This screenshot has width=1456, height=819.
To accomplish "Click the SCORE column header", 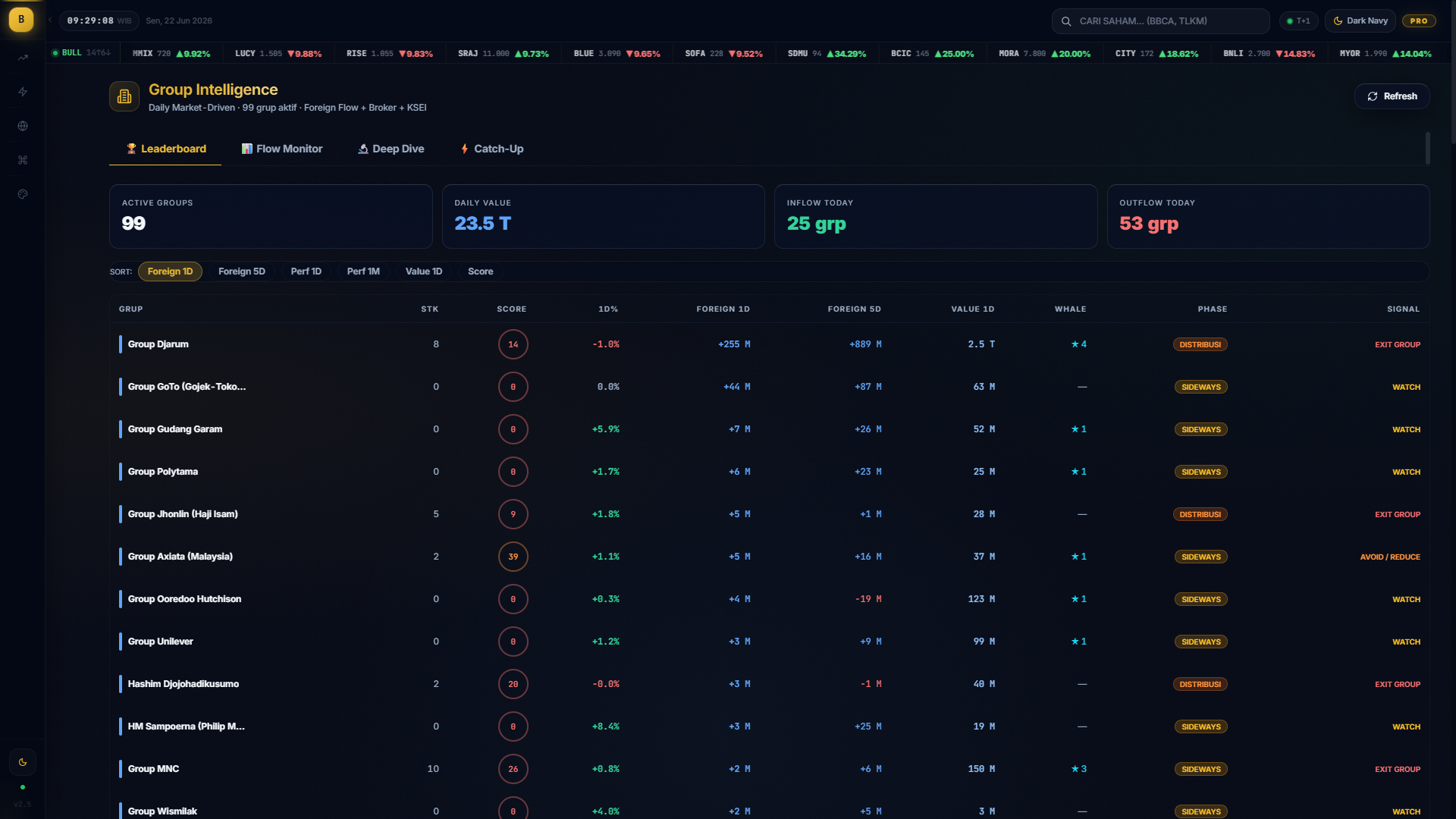I will (512, 309).
